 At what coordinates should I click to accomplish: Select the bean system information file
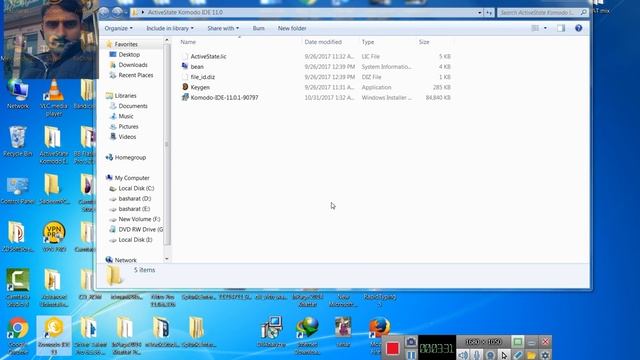(x=197, y=67)
